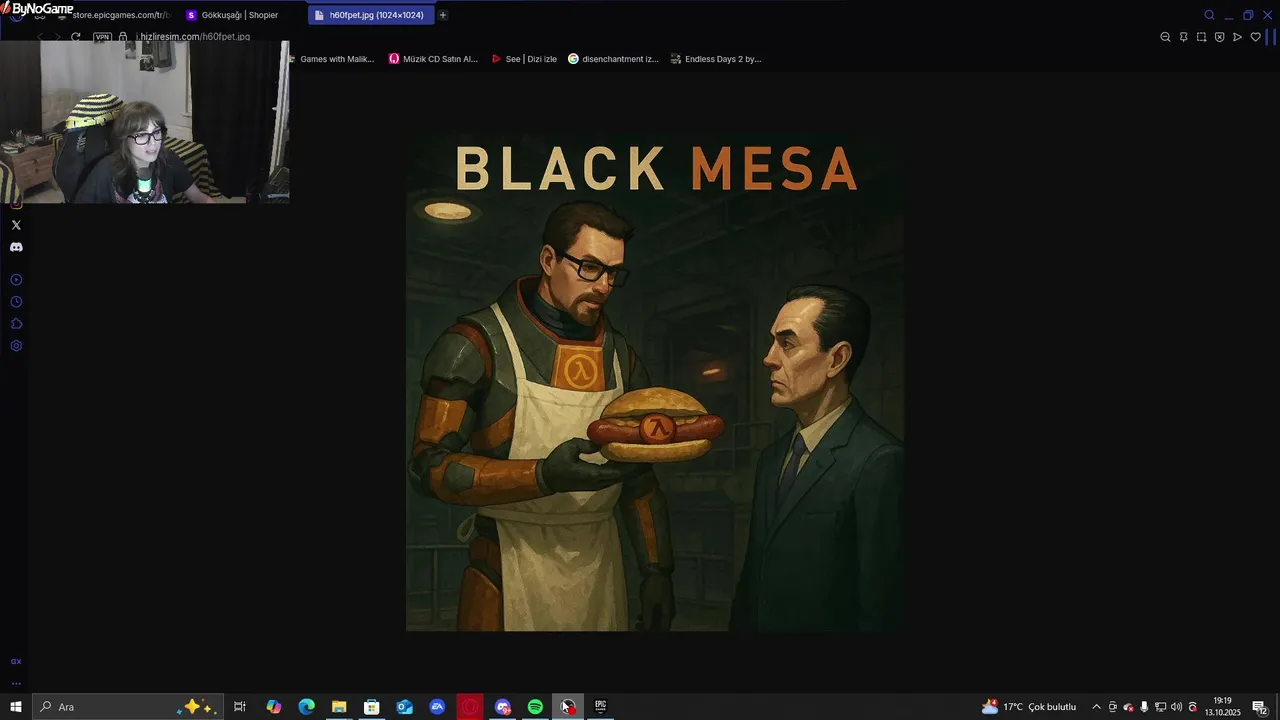Screen dimensions: 1280x720
Task: Open Outlook from taskbar
Action: pyautogui.click(x=405, y=707)
